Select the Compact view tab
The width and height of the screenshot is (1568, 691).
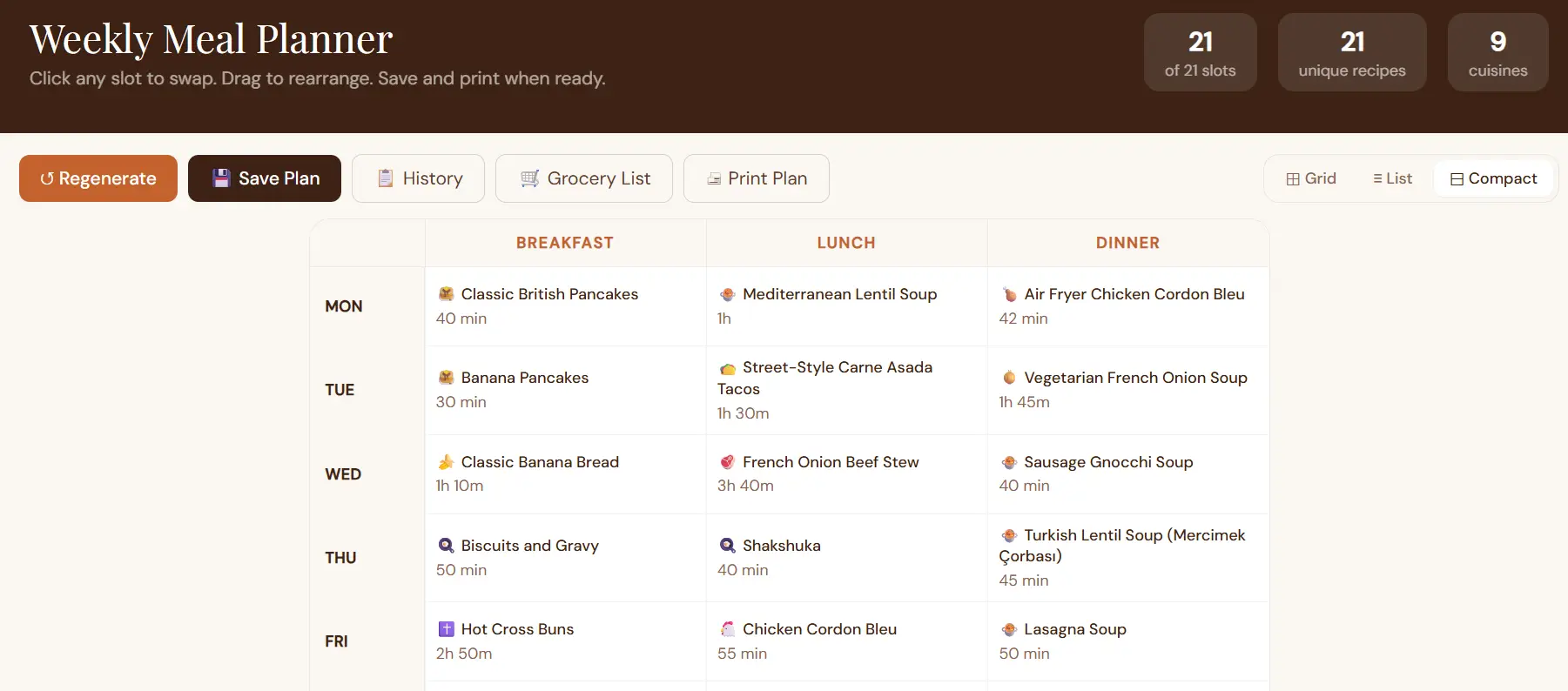click(1493, 178)
